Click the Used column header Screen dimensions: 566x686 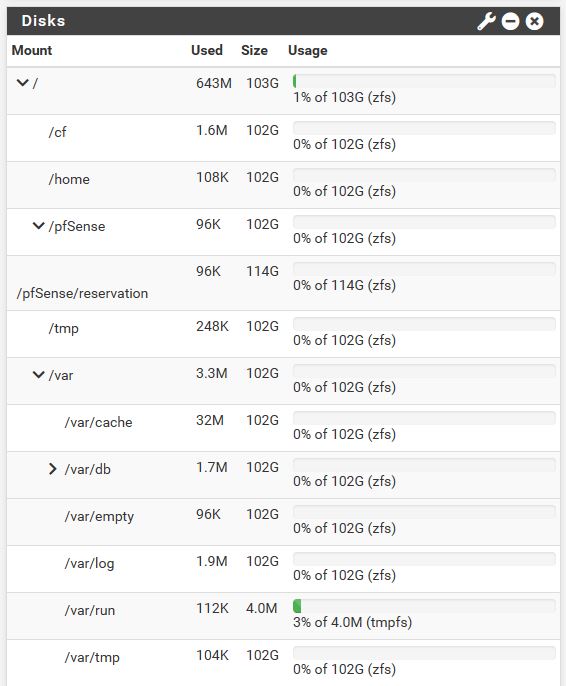(207, 50)
